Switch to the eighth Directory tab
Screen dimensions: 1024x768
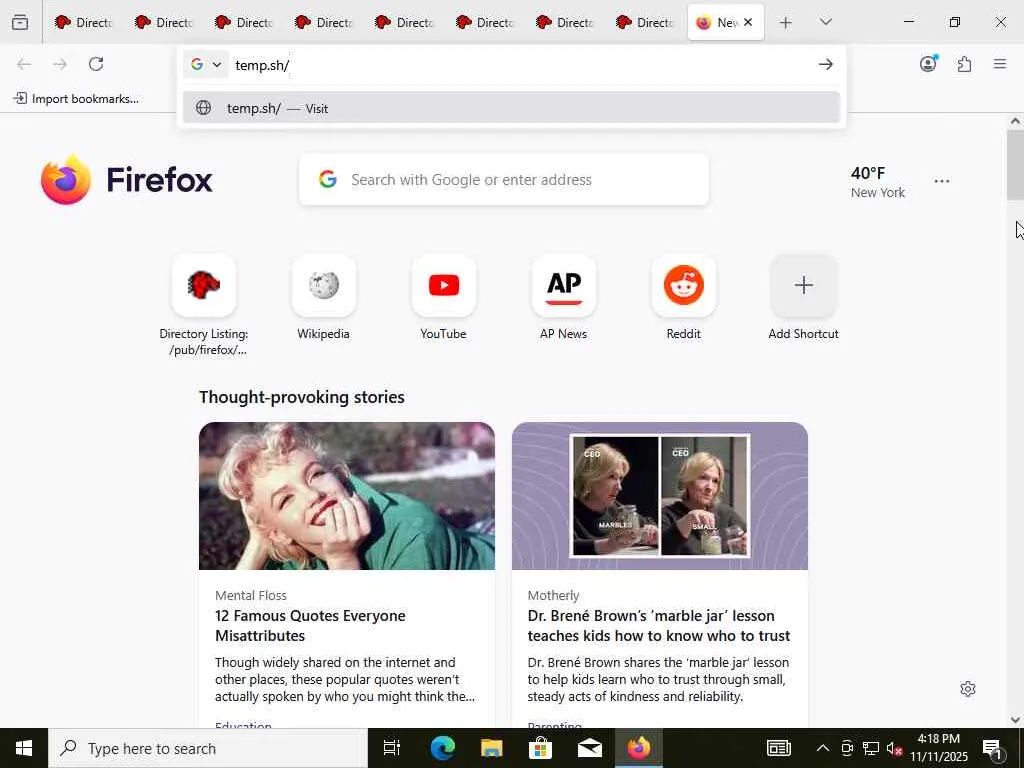point(644,22)
